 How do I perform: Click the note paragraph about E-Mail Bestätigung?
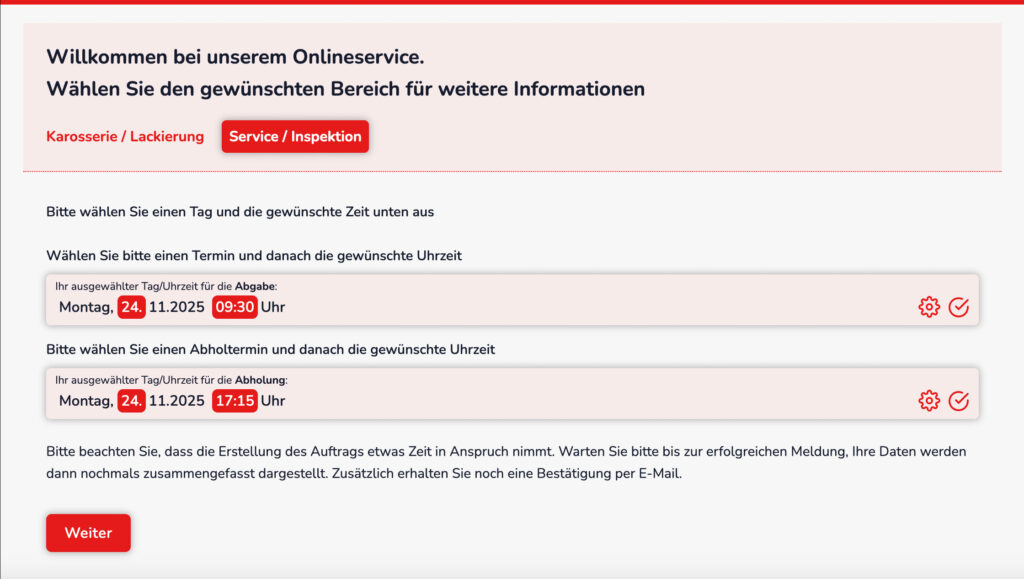(x=500, y=463)
